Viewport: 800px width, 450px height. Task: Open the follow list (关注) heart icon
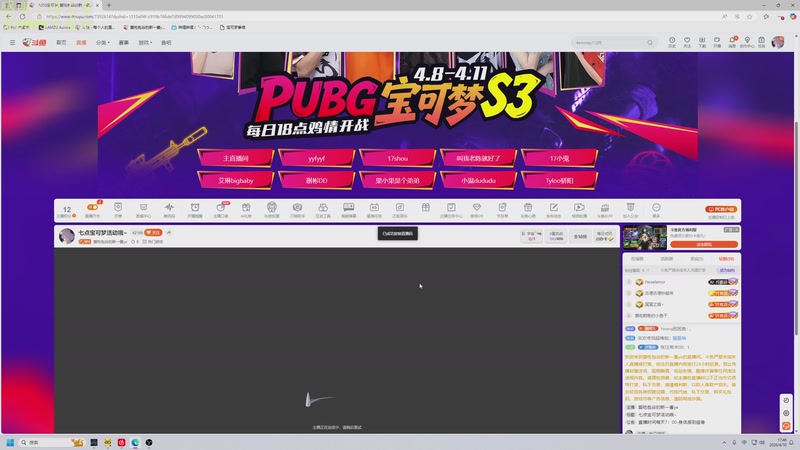687,42
